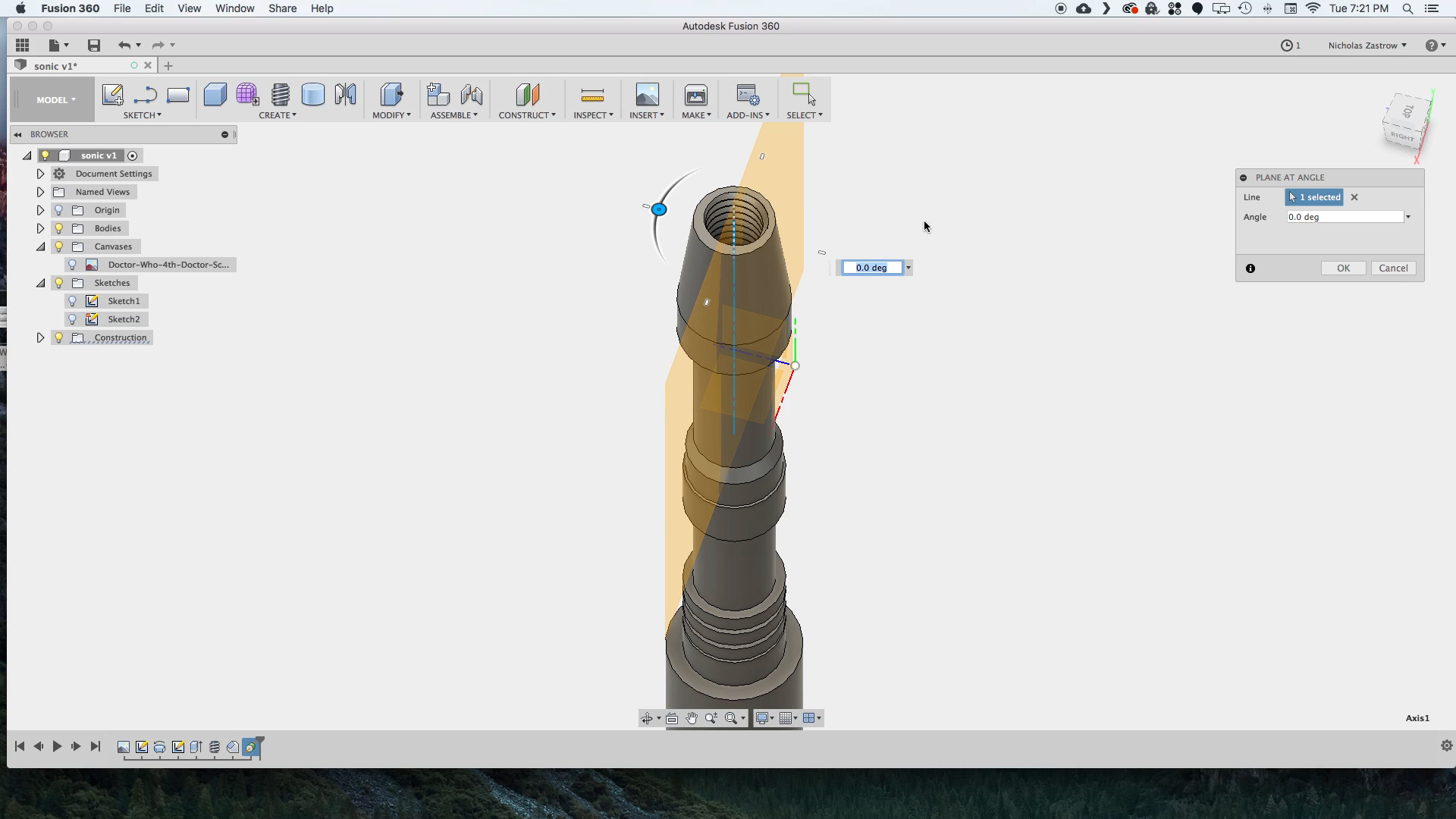Expand Document Settings tree node
This screenshot has width=1456, height=819.
(x=41, y=174)
